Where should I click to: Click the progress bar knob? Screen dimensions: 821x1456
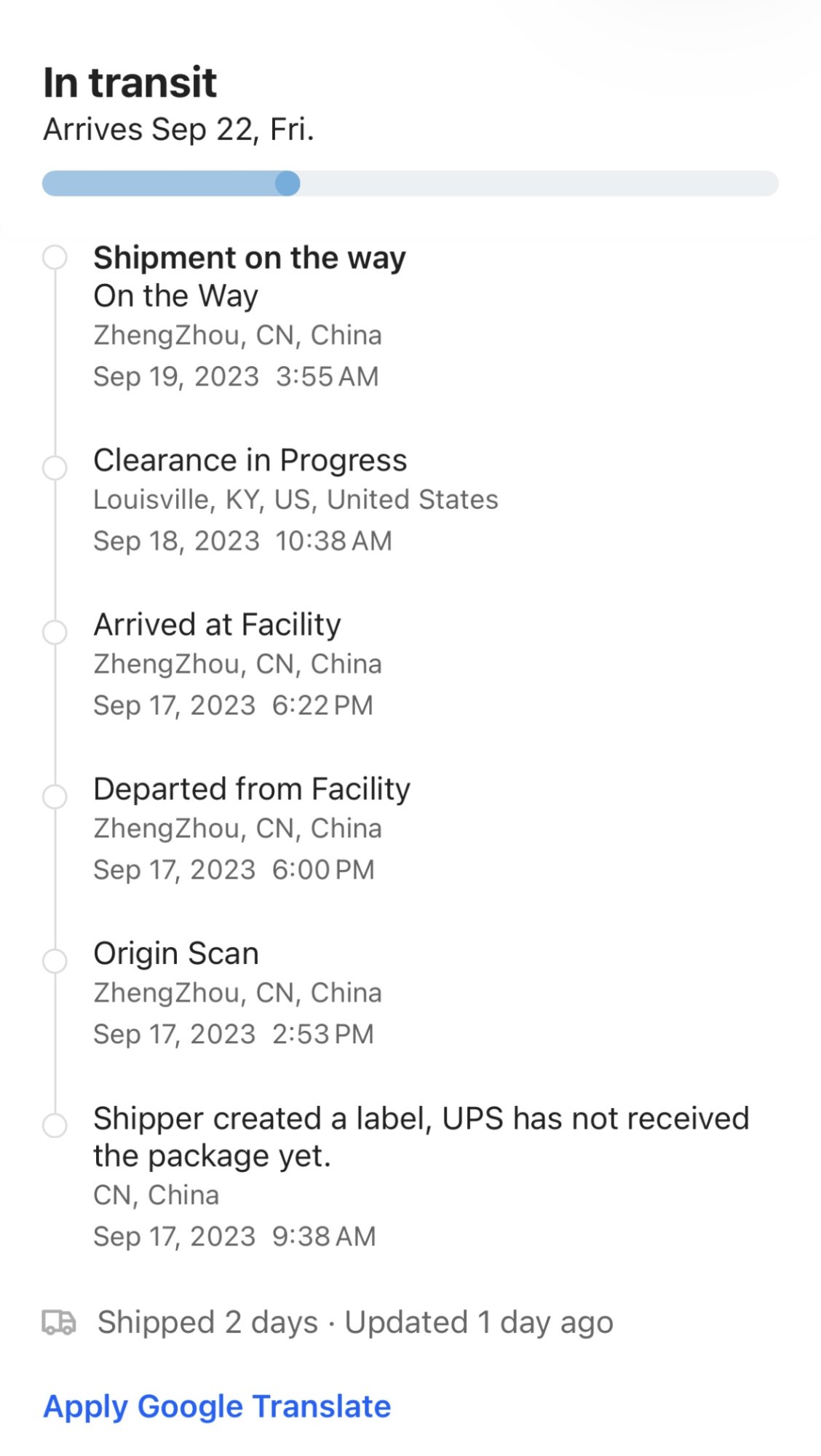[x=287, y=183]
